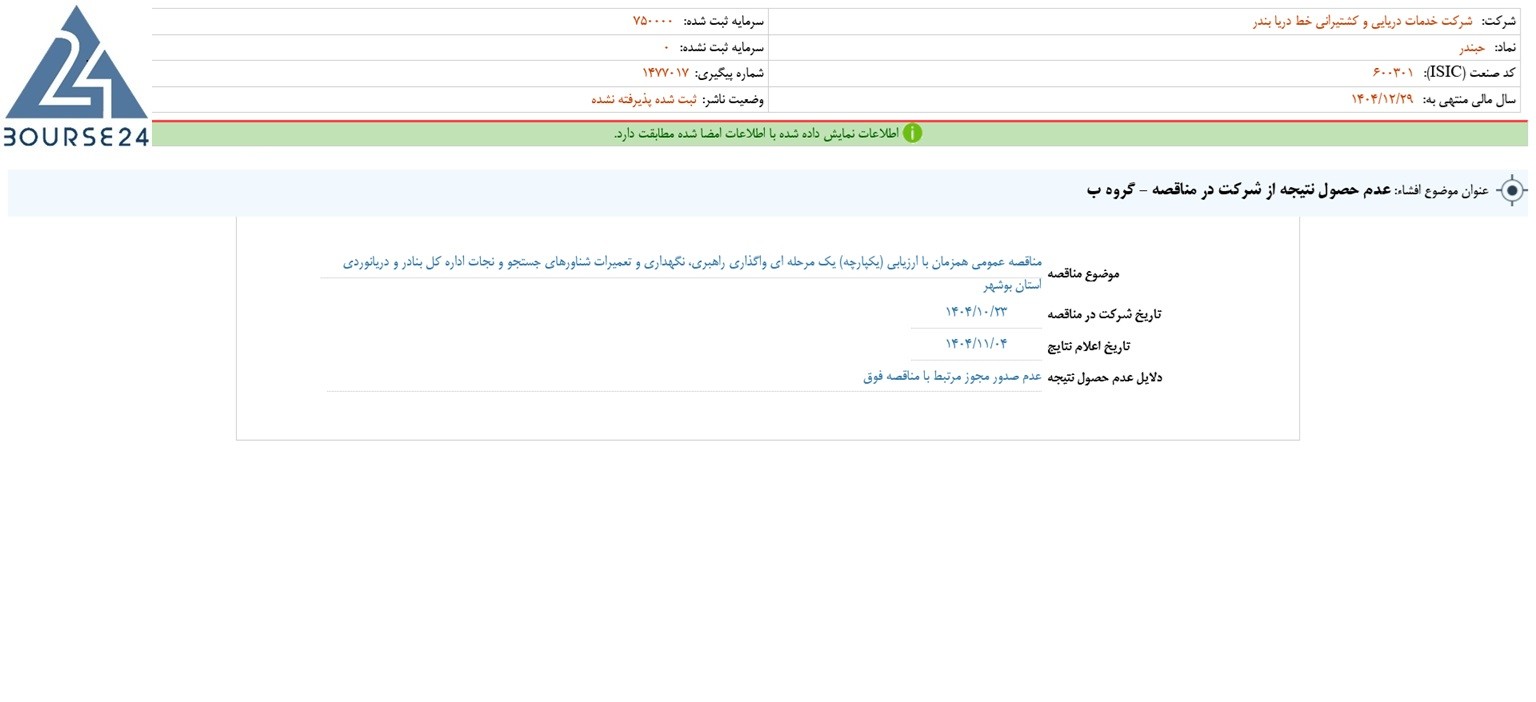Click the green info icon in status bar
This screenshot has height=702, width=1536.
[912, 134]
